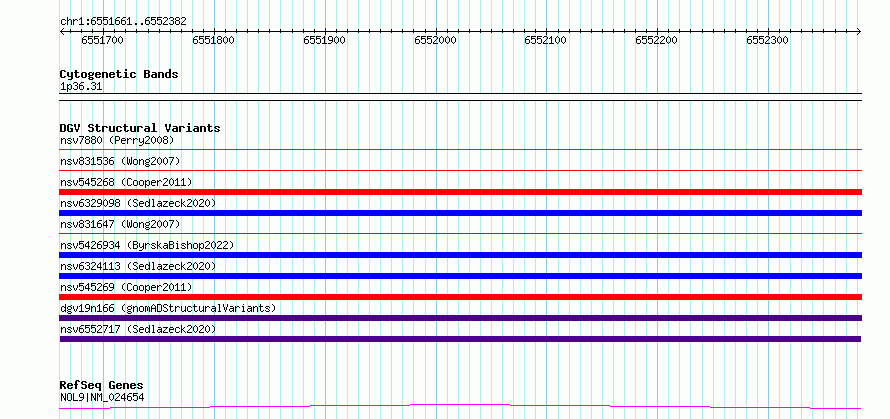The image size is (890, 419).
Task: Click the thick red bar under nsv545268
Action: [x=460, y=192]
